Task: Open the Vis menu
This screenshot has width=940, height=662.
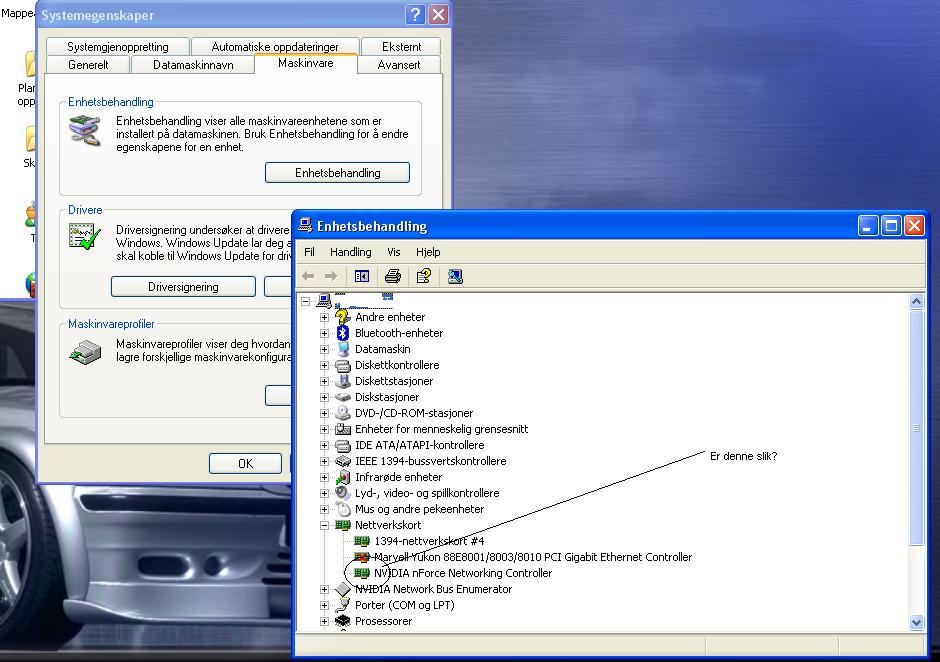Action: tap(393, 252)
